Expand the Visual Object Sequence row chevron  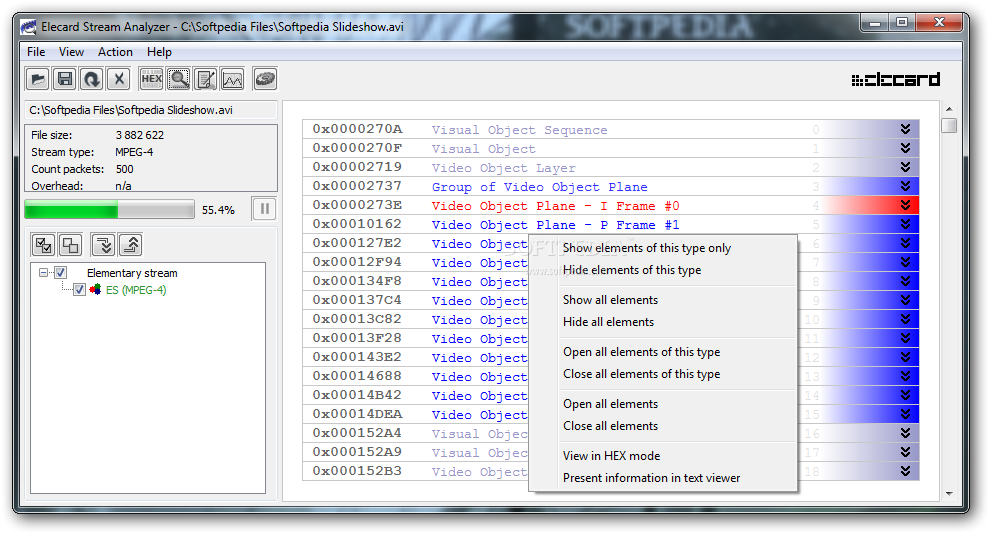click(x=905, y=129)
